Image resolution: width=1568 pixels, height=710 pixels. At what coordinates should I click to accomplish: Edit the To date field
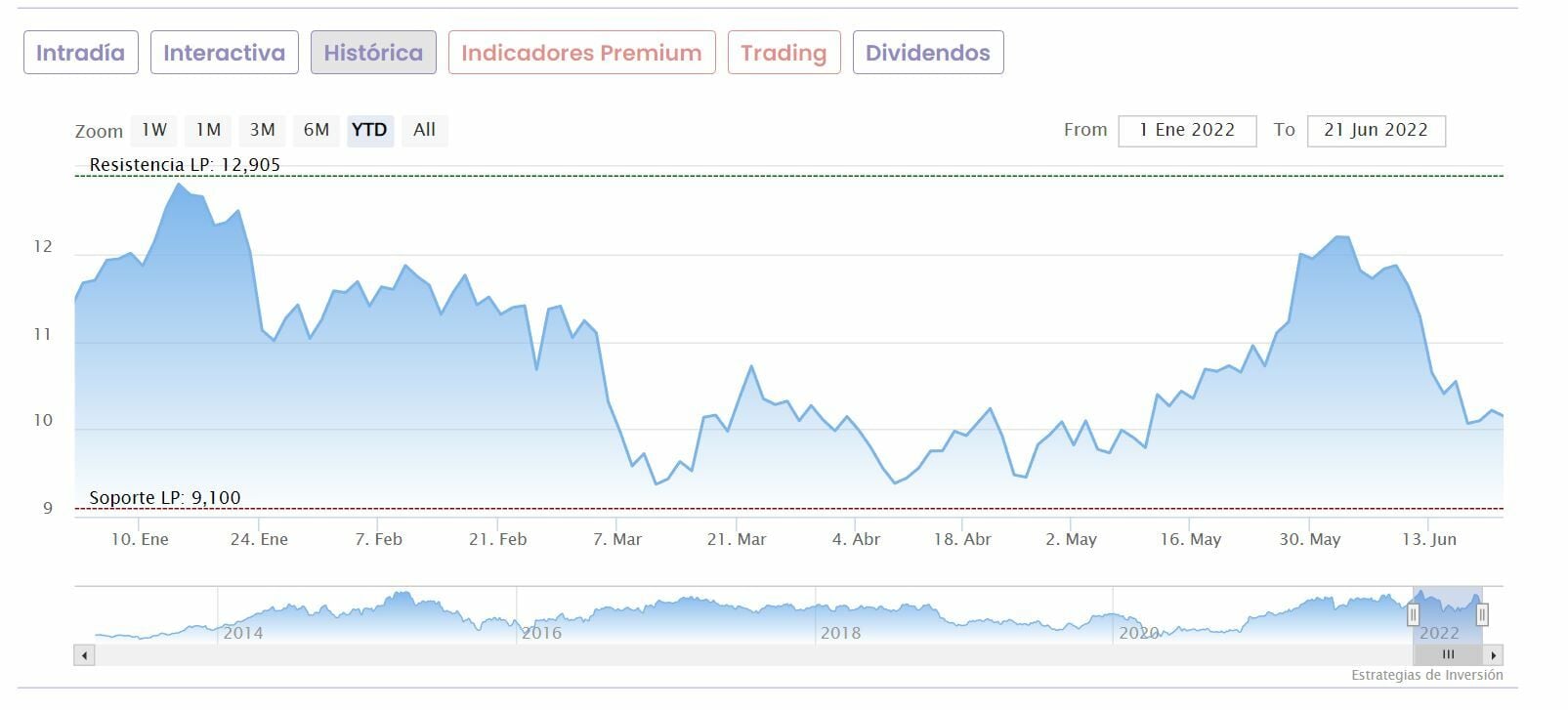1376,130
